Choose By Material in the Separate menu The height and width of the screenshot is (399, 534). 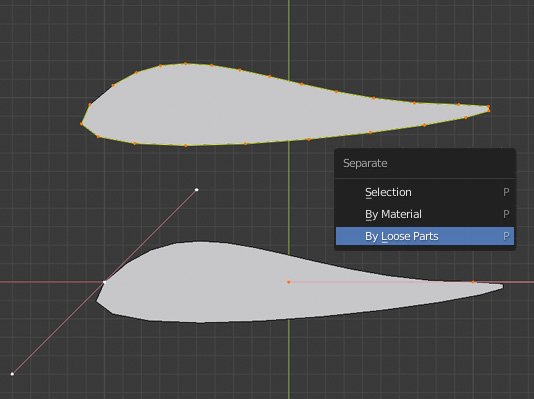click(425, 214)
